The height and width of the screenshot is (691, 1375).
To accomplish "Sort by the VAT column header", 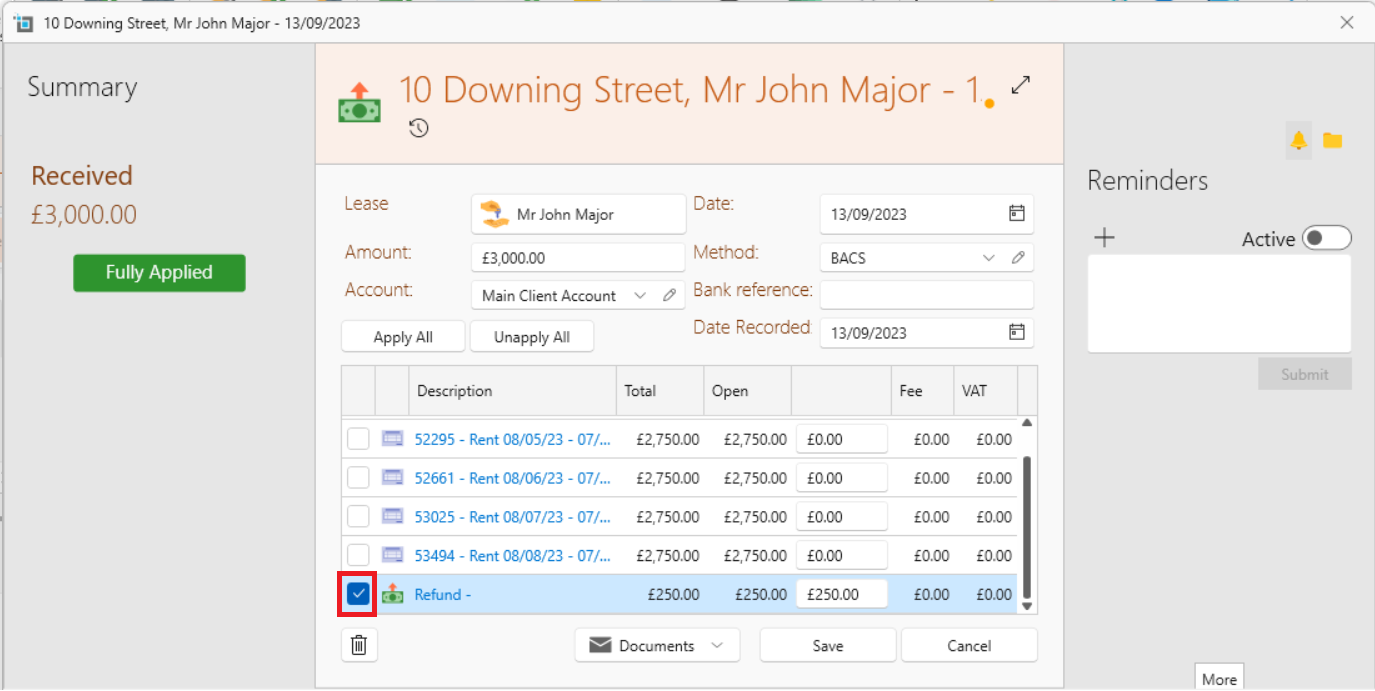I will click(985, 391).
